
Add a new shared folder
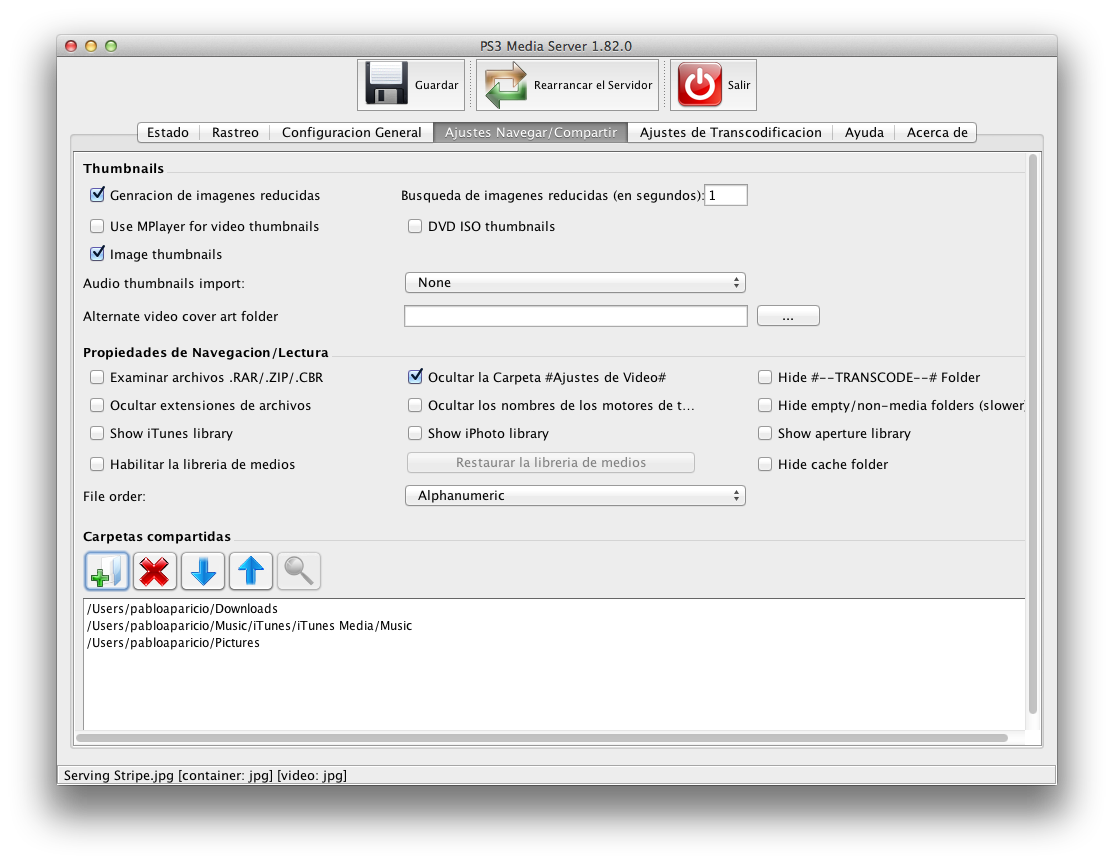[107, 571]
